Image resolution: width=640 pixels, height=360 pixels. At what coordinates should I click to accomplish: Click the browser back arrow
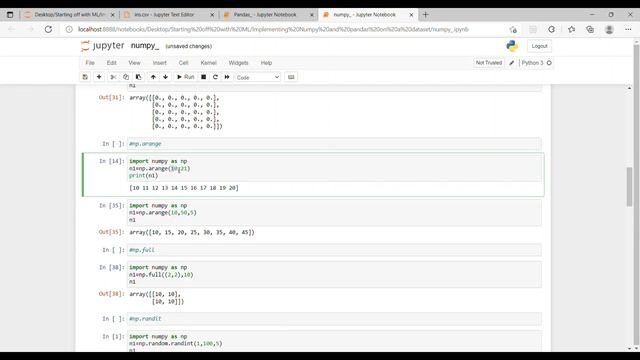(x=12, y=29)
